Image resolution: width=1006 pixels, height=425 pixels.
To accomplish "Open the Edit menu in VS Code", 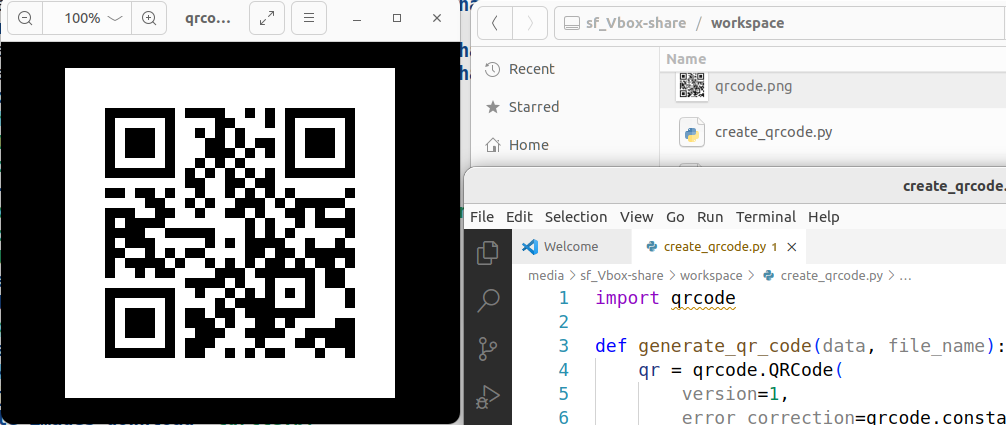I will [519, 217].
